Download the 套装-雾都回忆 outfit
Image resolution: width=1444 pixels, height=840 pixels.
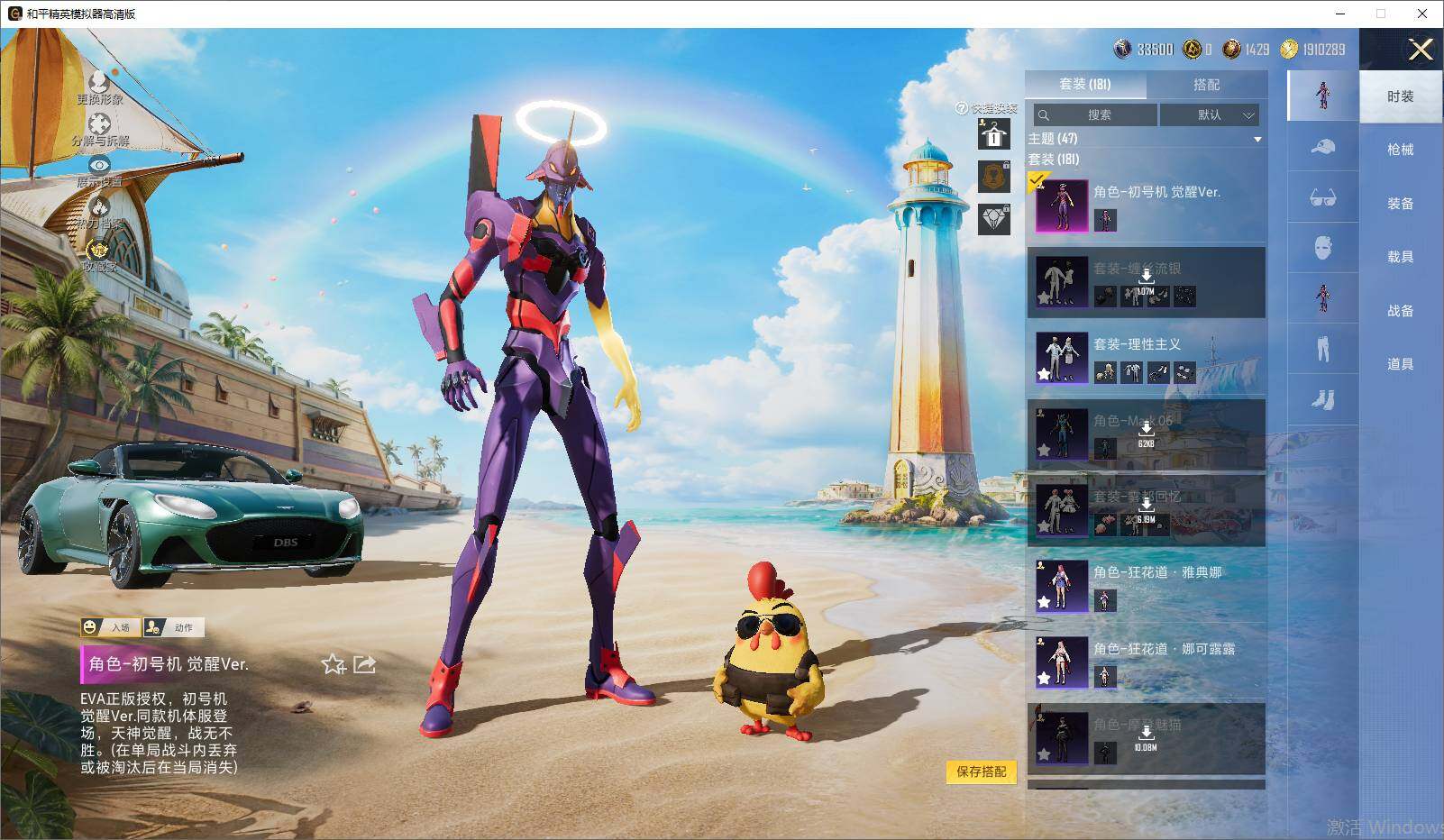click(x=1146, y=505)
